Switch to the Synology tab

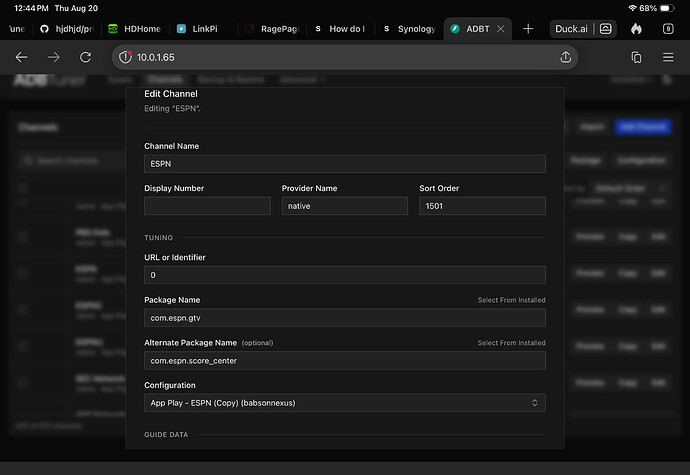[x=409, y=29]
